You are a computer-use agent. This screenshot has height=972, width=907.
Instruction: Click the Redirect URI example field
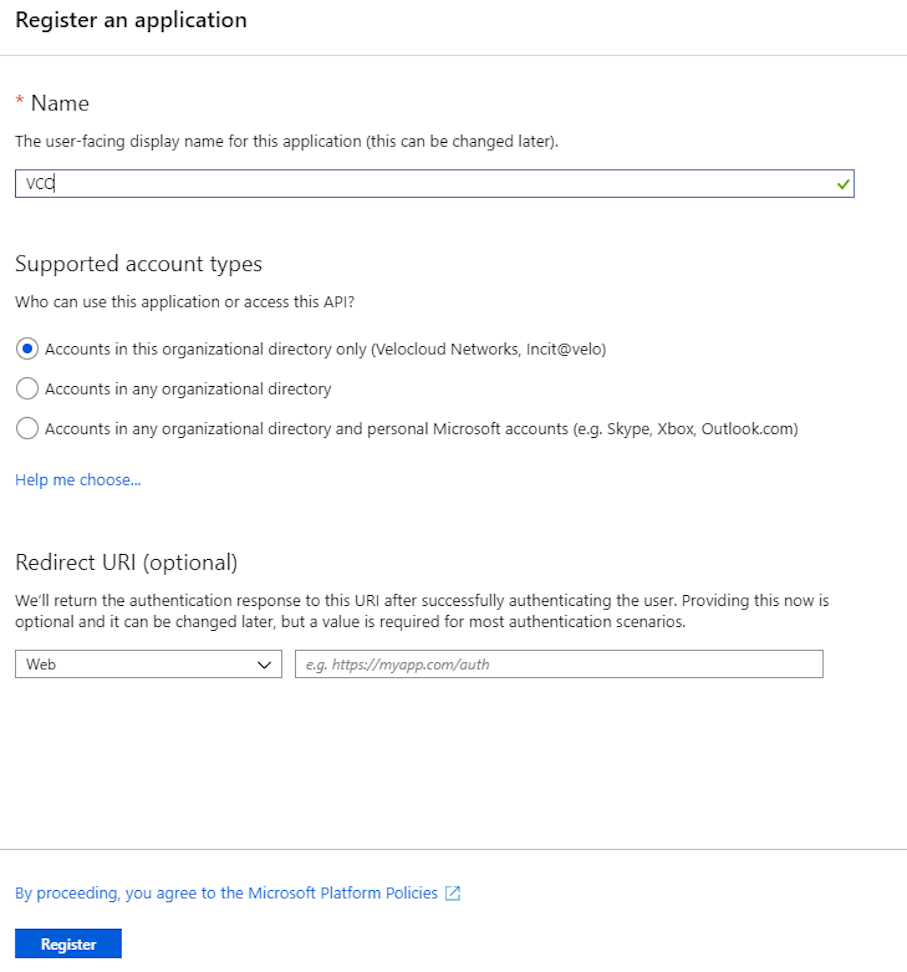pos(558,664)
